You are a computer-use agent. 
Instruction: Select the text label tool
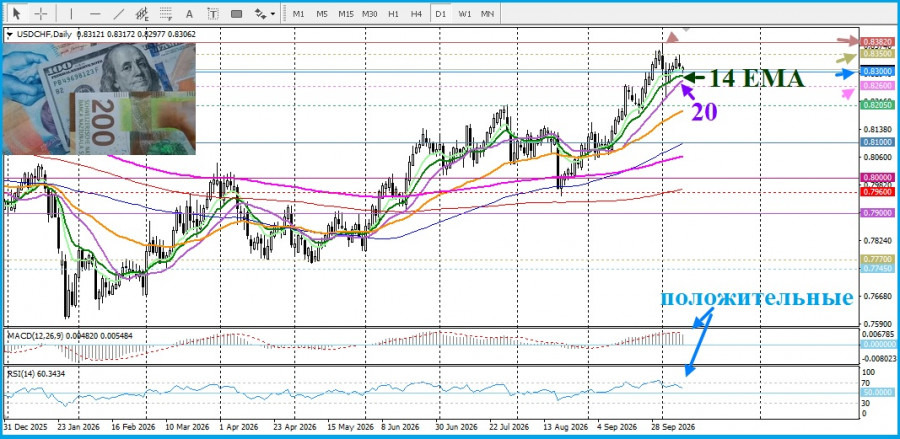click(213, 13)
